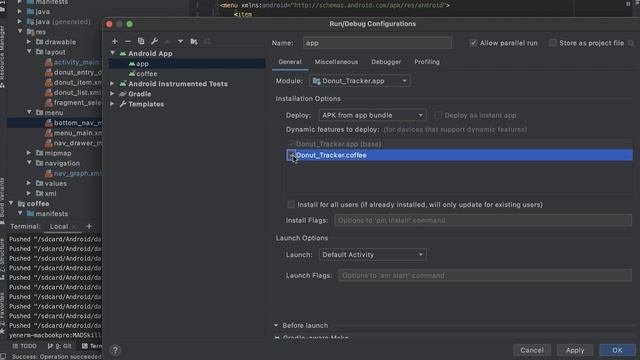Image resolution: width=640 pixels, height=360 pixels.
Task: Select the coffee run configuration
Action: 187,74
